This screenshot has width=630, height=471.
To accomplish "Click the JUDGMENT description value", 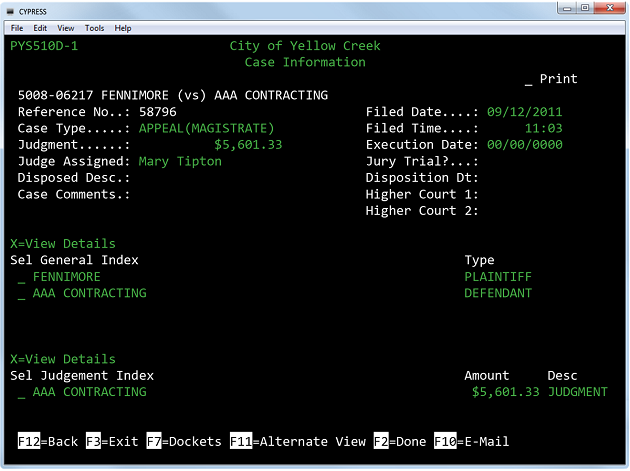I will (x=578, y=392).
